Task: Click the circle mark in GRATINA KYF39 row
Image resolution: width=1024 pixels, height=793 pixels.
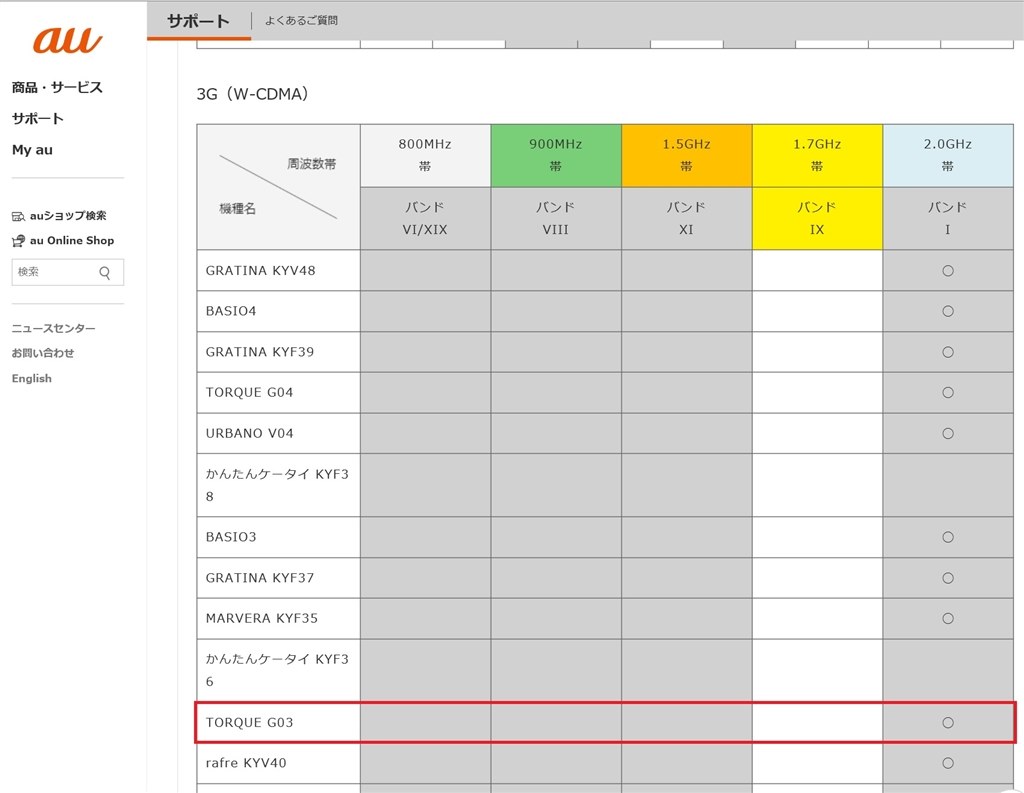Action: 948,353
